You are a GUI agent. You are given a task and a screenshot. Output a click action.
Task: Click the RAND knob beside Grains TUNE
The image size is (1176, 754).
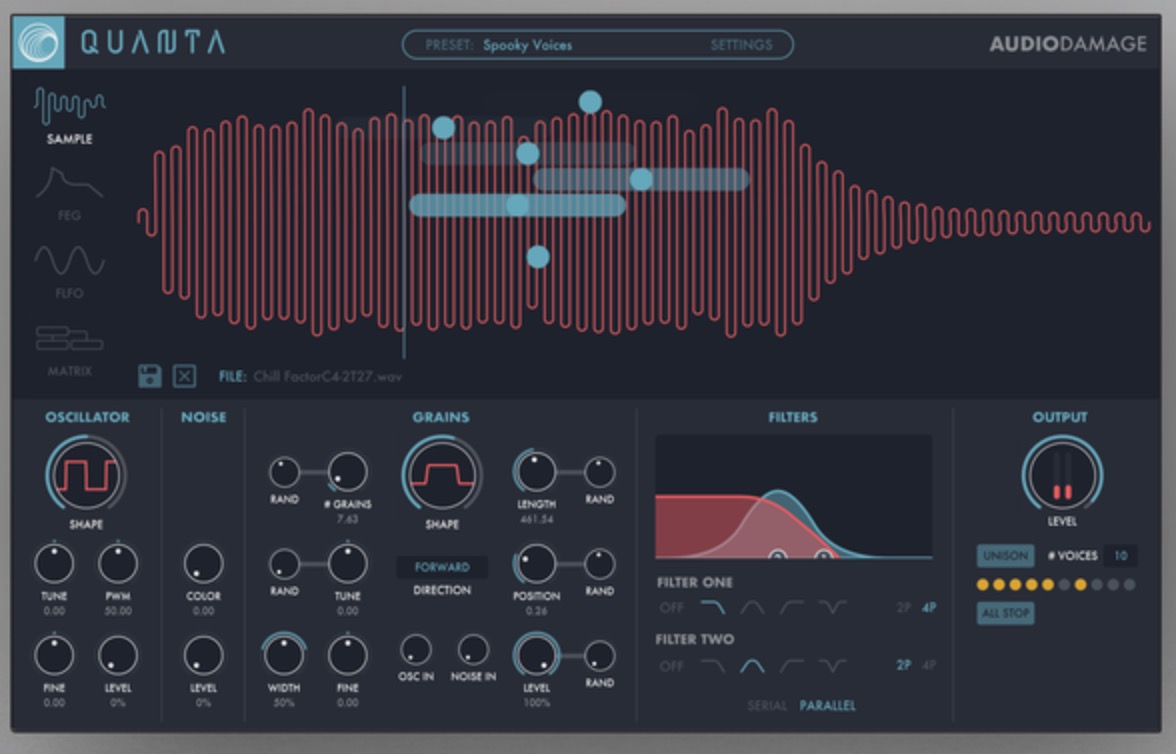(x=284, y=564)
